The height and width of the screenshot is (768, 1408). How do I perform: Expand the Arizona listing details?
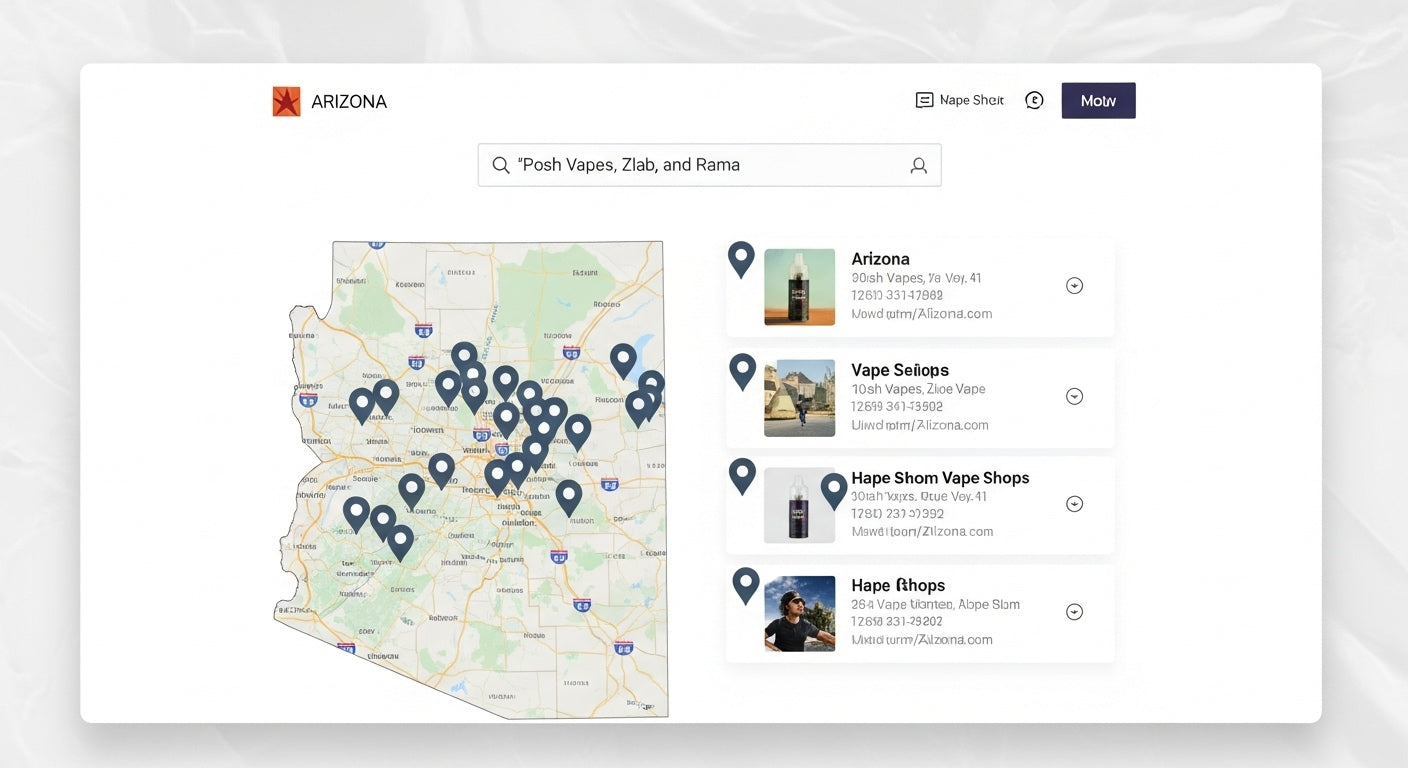point(1074,286)
